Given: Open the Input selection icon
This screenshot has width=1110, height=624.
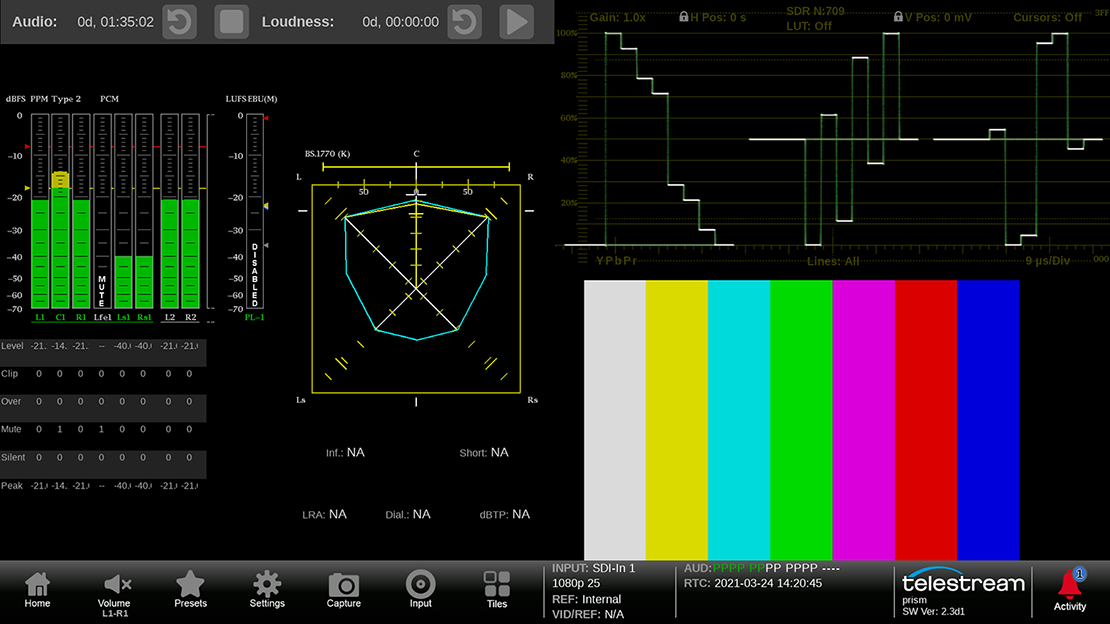Looking at the screenshot, I should [420, 590].
